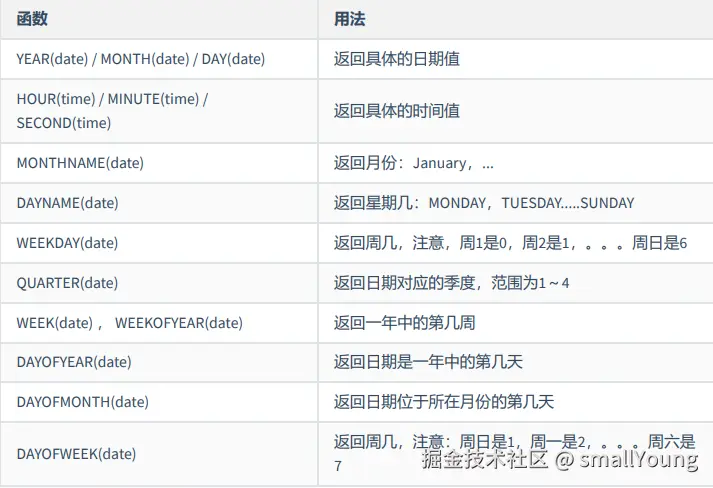Click the 掘金技术社区 @ smallYoung watermark
Image resolution: width=713 pixels, height=488 pixels.
[558, 460]
